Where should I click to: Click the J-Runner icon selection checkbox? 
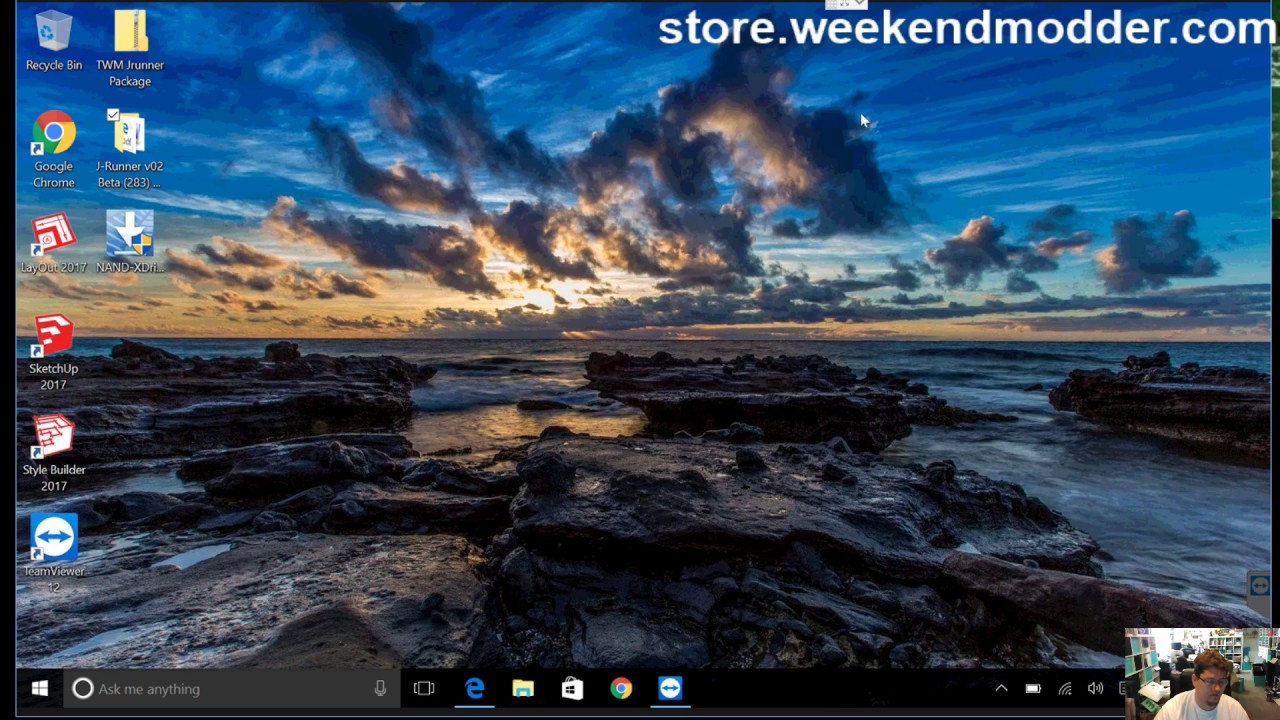point(113,115)
